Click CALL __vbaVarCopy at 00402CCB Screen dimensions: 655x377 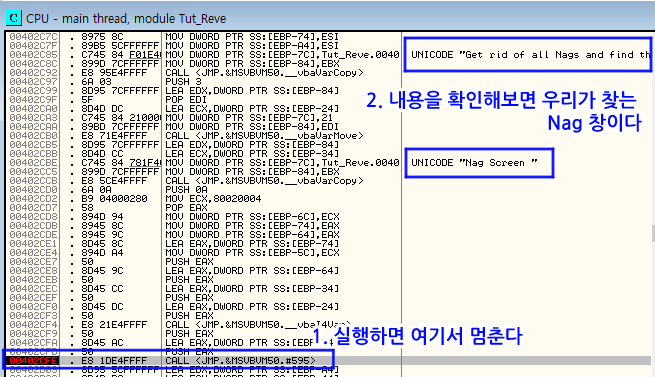264,181
